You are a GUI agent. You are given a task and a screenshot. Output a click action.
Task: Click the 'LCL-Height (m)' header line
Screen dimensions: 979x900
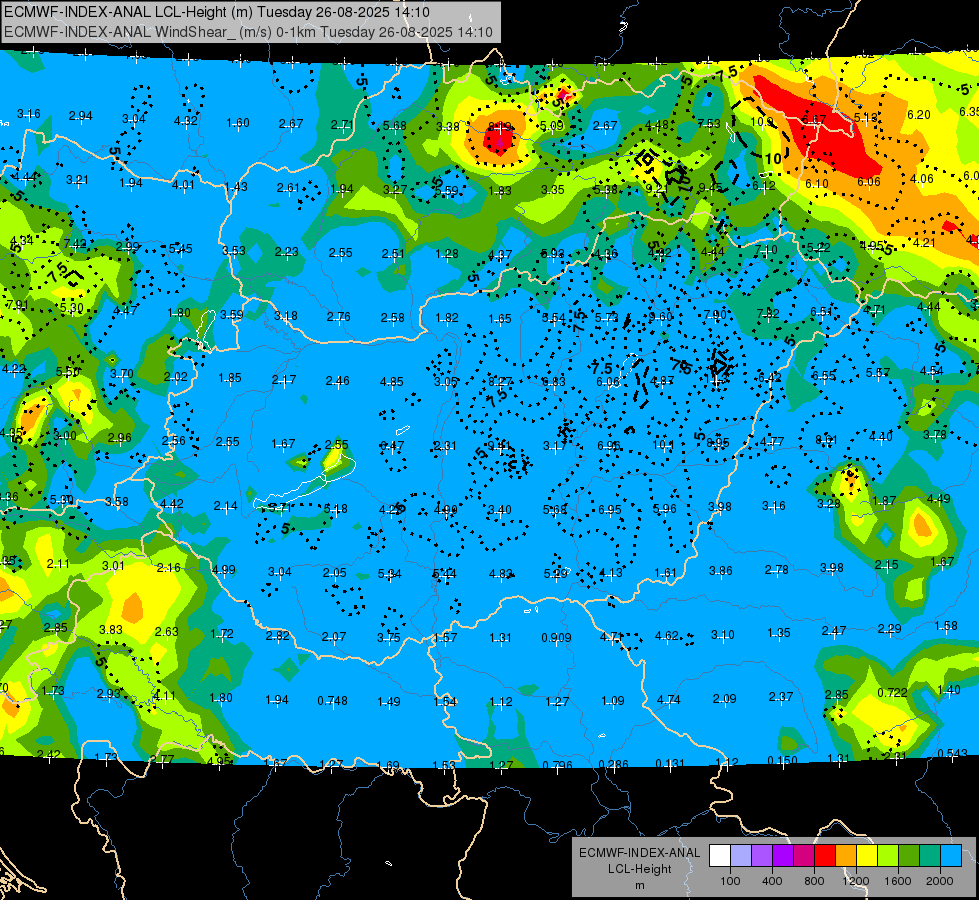click(217, 12)
